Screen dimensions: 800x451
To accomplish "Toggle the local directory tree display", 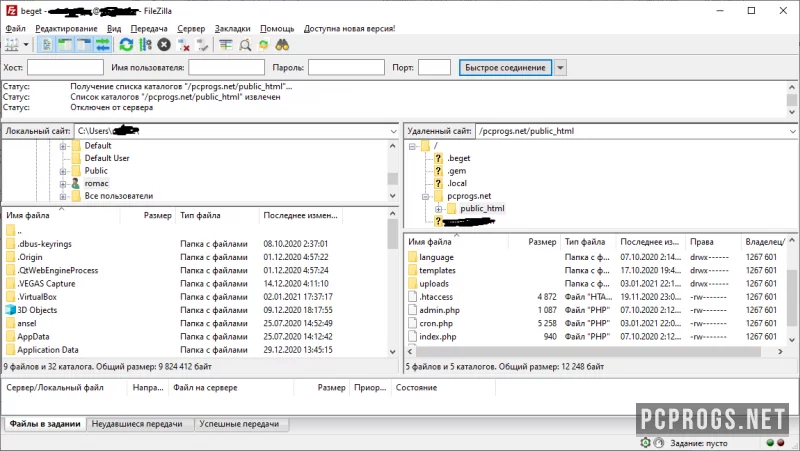I will (65, 45).
